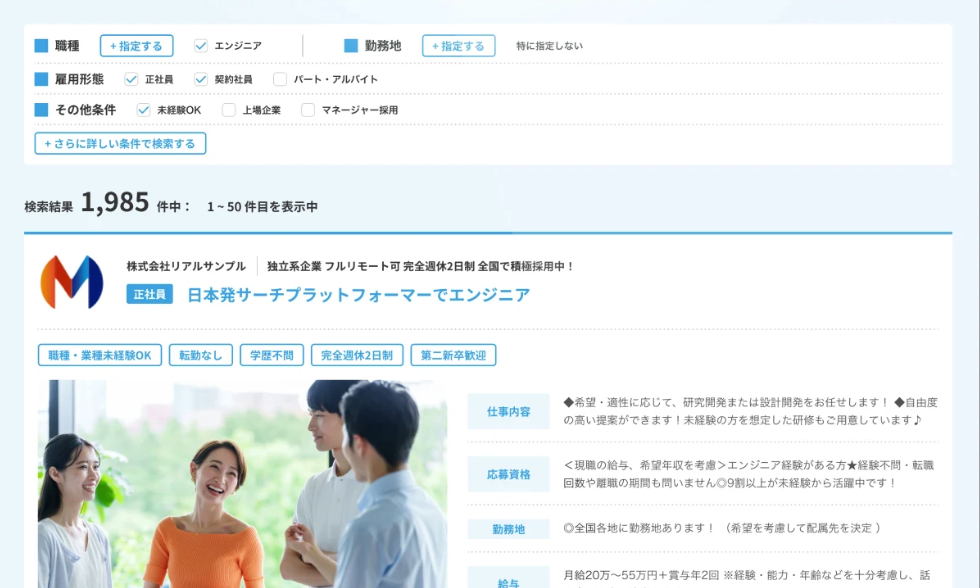
Task: Select the 職種・業種未経験OK tag
Action: (100, 355)
